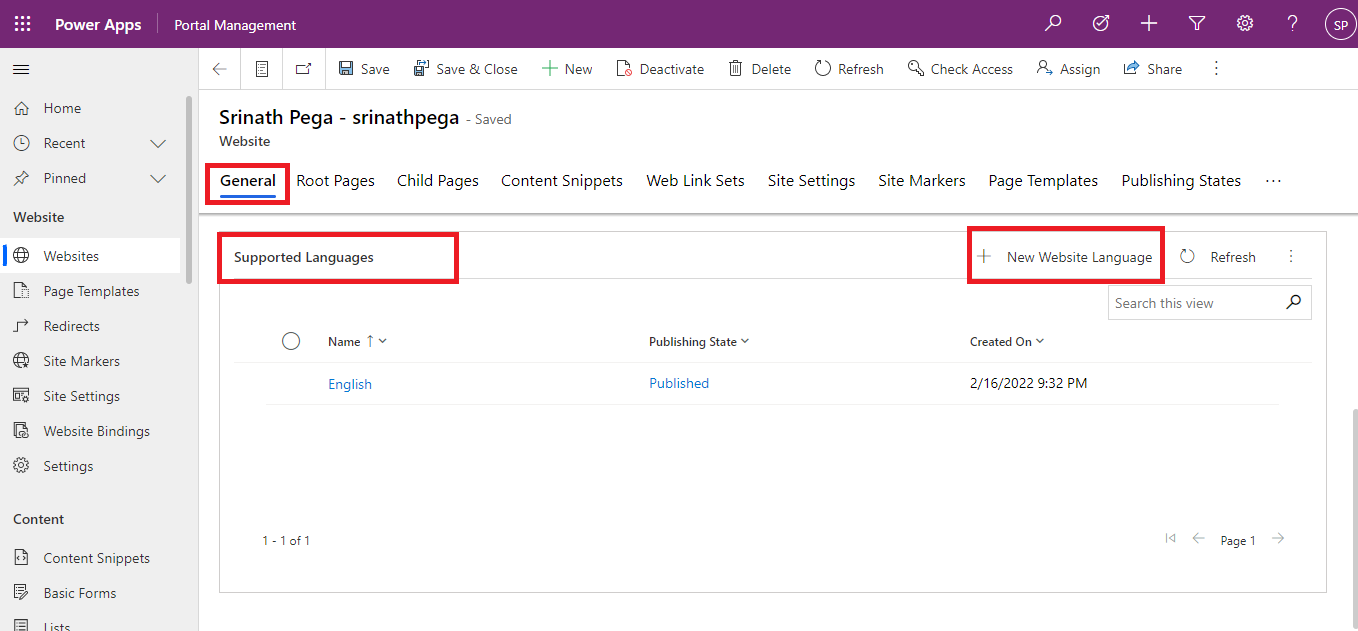This screenshot has width=1358, height=631.
Task: Click the help question mark icon
Action: click(x=1292, y=24)
